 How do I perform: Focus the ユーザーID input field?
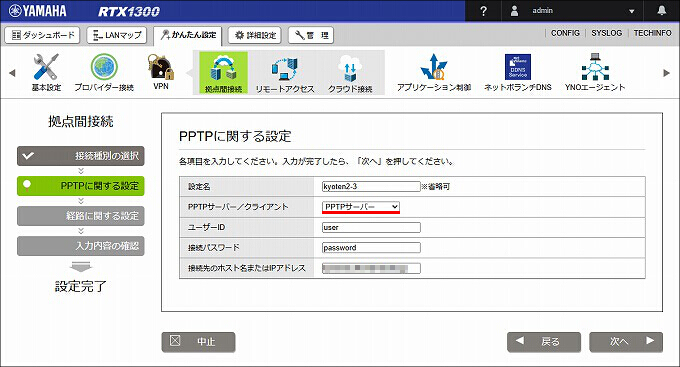(371, 227)
